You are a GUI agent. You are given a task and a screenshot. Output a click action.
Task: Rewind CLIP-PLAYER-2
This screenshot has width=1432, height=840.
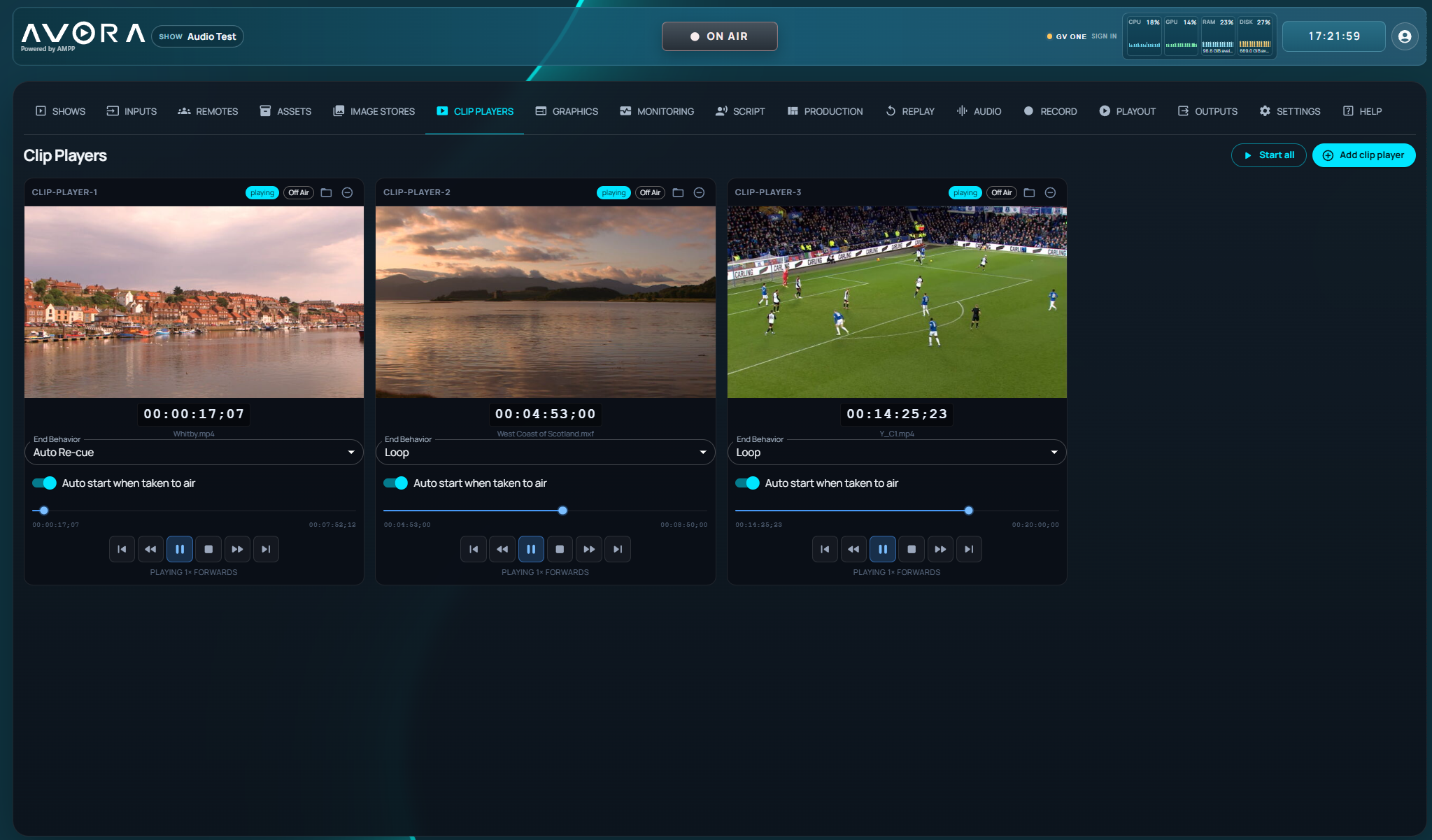(502, 549)
